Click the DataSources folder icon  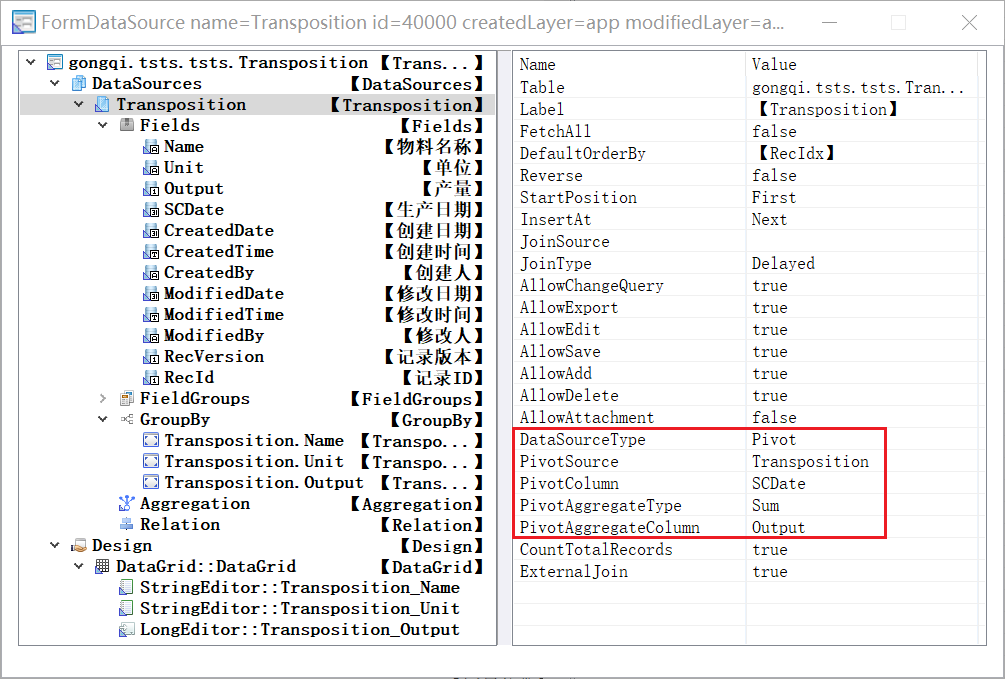tap(78, 84)
